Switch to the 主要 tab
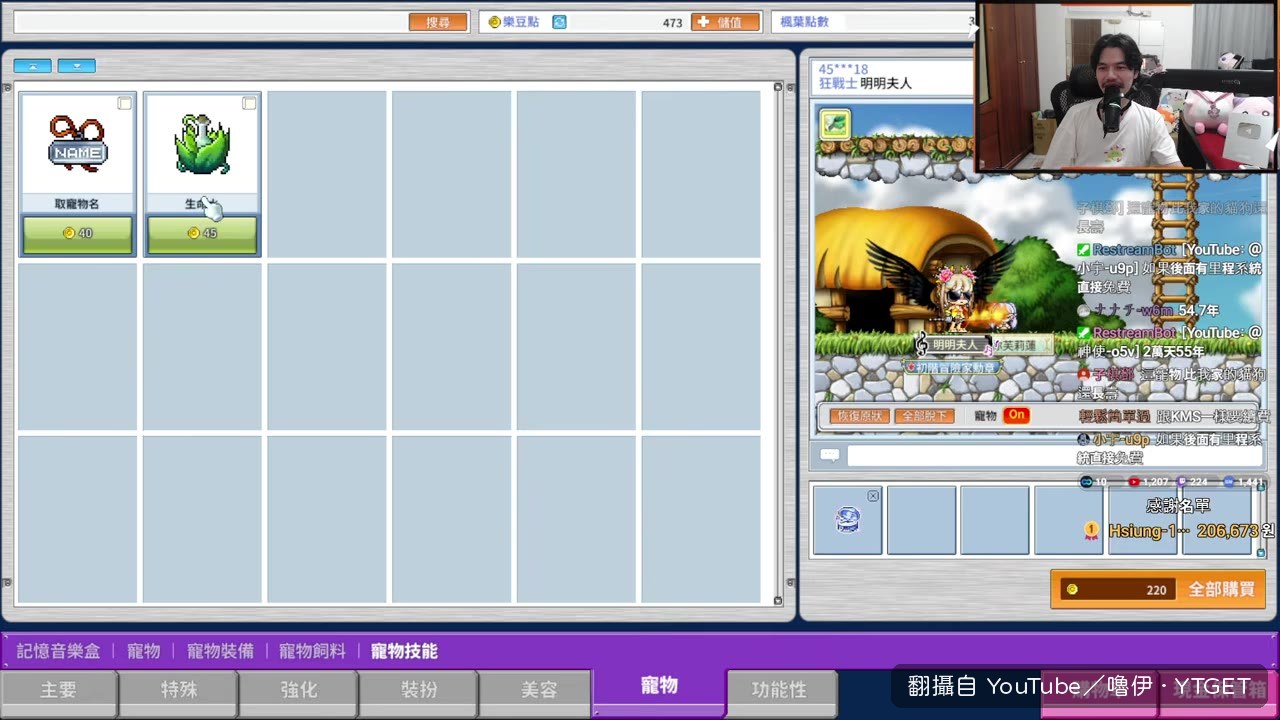 59,690
